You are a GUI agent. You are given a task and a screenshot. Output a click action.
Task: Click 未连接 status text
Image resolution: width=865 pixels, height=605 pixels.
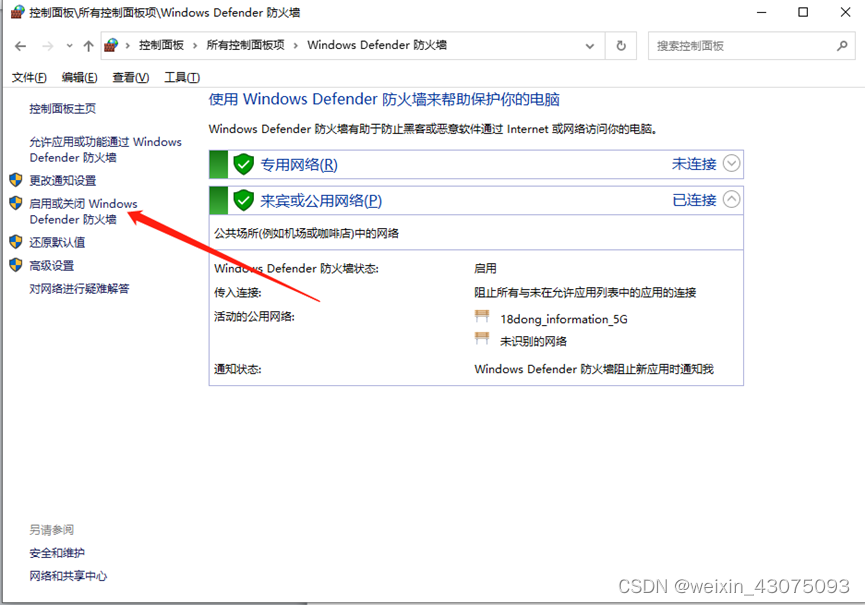[x=694, y=164]
